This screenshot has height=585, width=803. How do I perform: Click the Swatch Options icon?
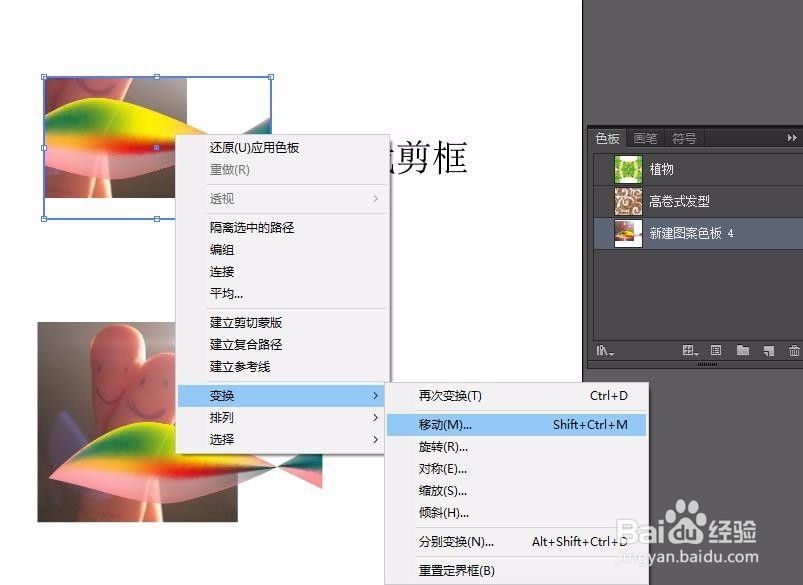(x=716, y=350)
